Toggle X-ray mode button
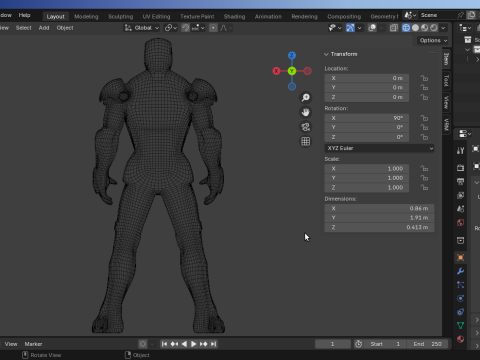This screenshot has width=480, height=360. [x=394, y=28]
